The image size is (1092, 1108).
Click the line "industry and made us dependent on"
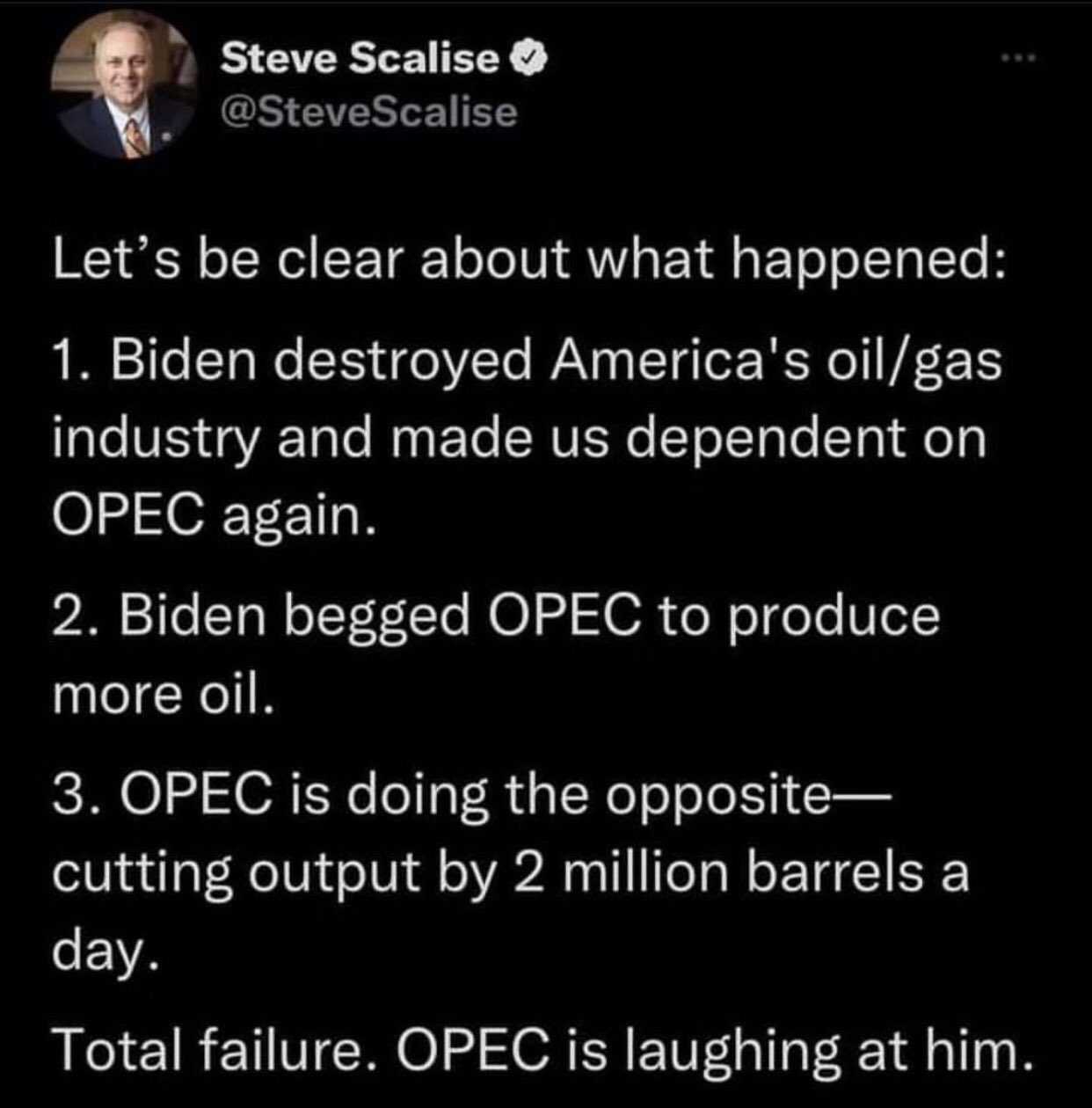click(x=520, y=438)
